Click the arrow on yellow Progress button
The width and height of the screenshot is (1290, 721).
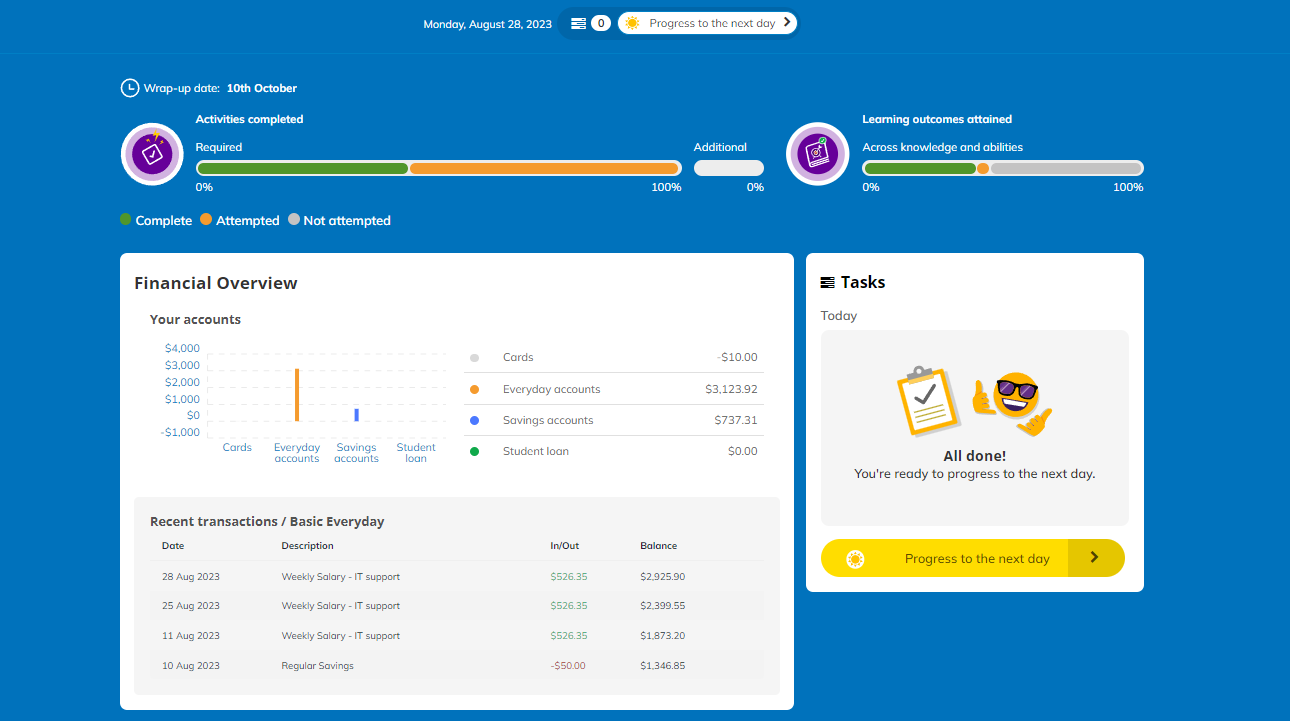pyautogui.click(x=1095, y=558)
